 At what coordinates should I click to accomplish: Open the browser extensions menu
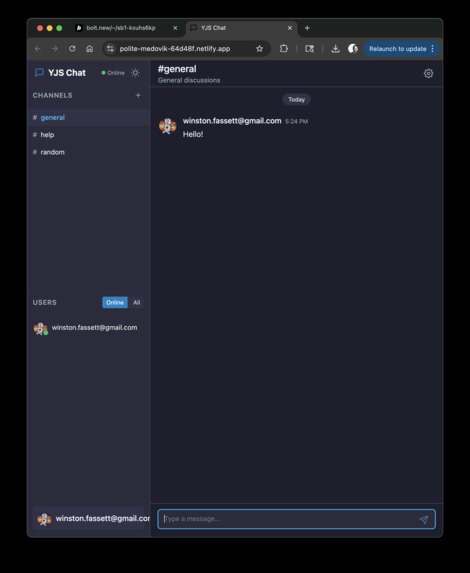pos(284,49)
